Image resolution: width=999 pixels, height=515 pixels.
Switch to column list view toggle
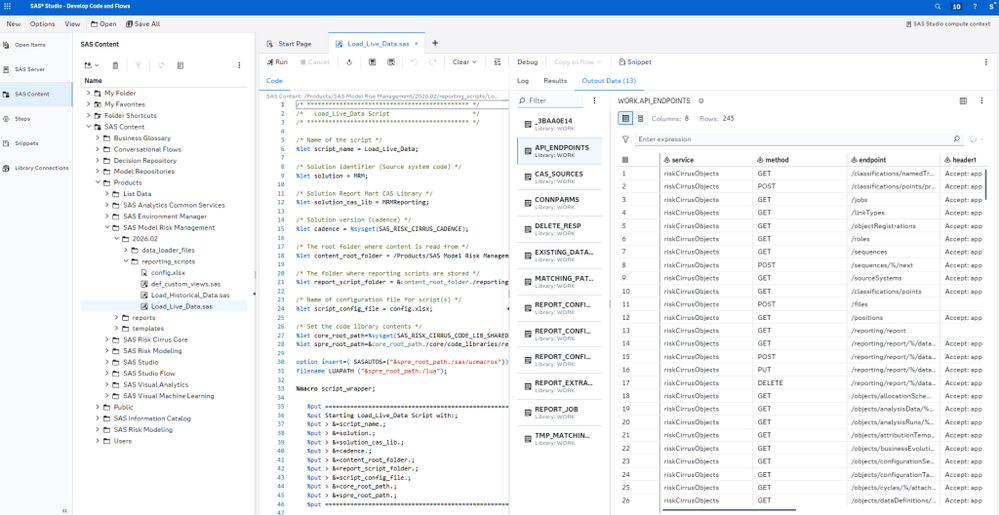point(640,119)
